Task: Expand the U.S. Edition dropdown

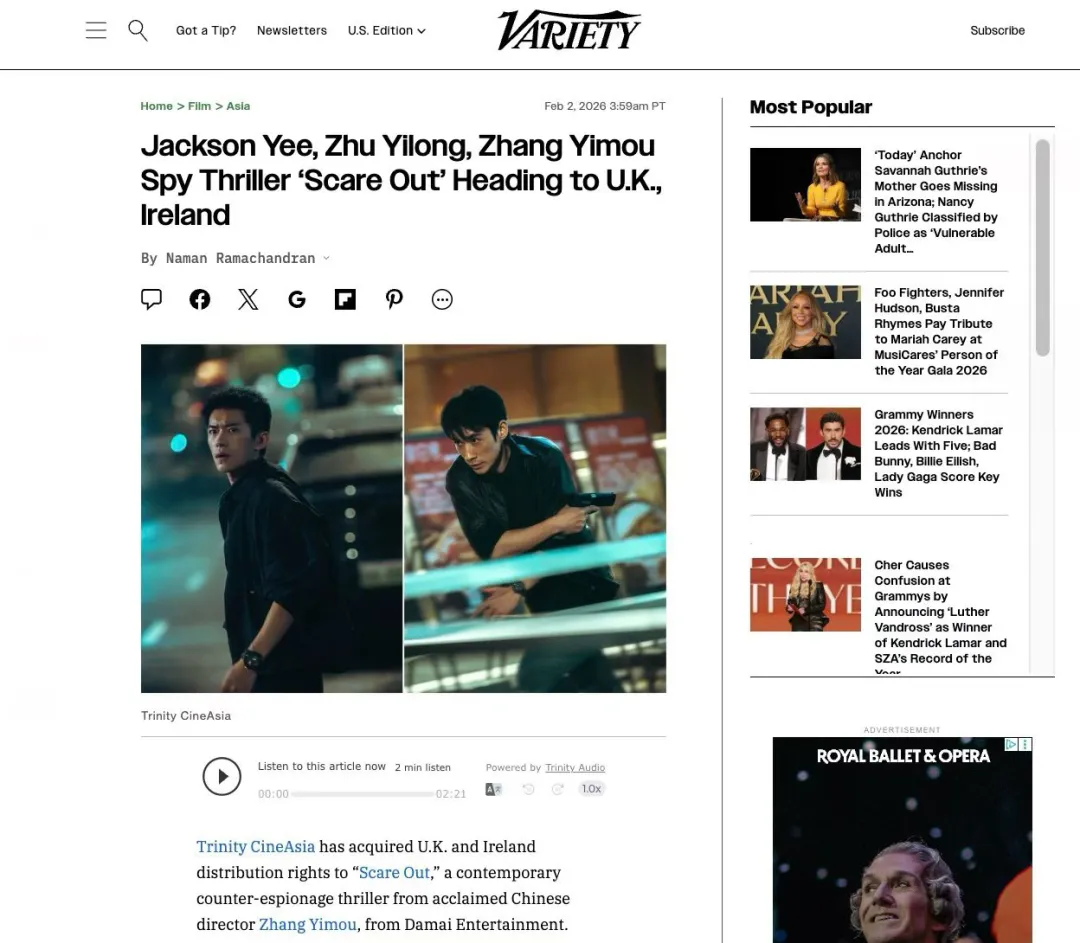Action: point(386,30)
